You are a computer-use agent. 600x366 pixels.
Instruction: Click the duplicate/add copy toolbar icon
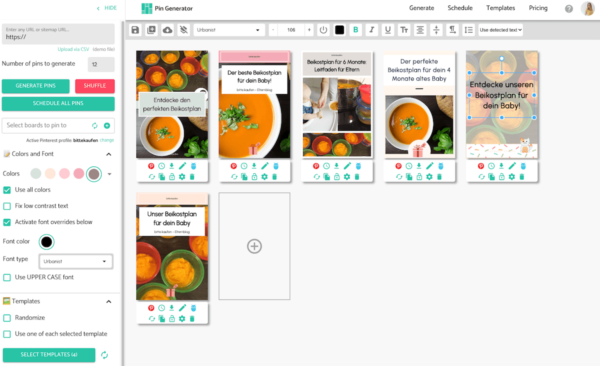click(x=151, y=30)
